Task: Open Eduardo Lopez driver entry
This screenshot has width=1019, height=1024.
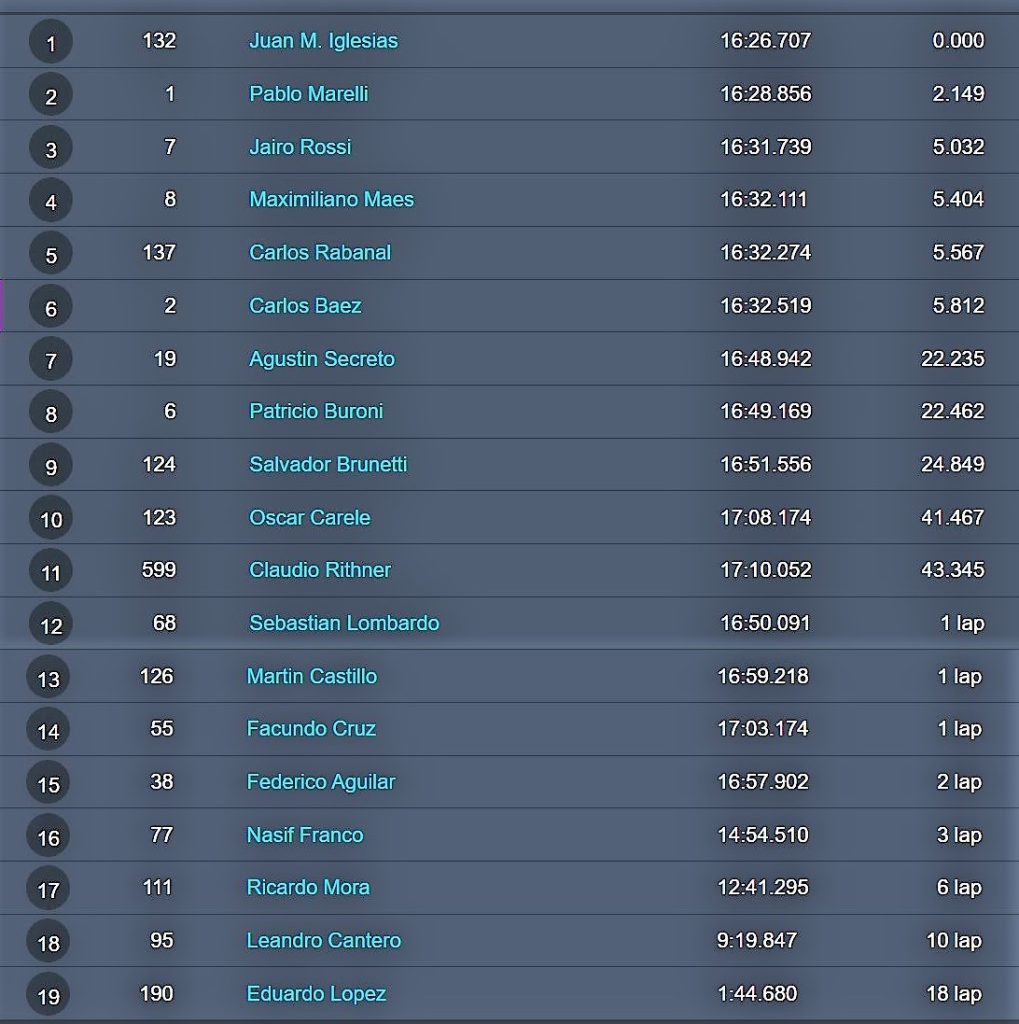Action: tap(316, 994)
